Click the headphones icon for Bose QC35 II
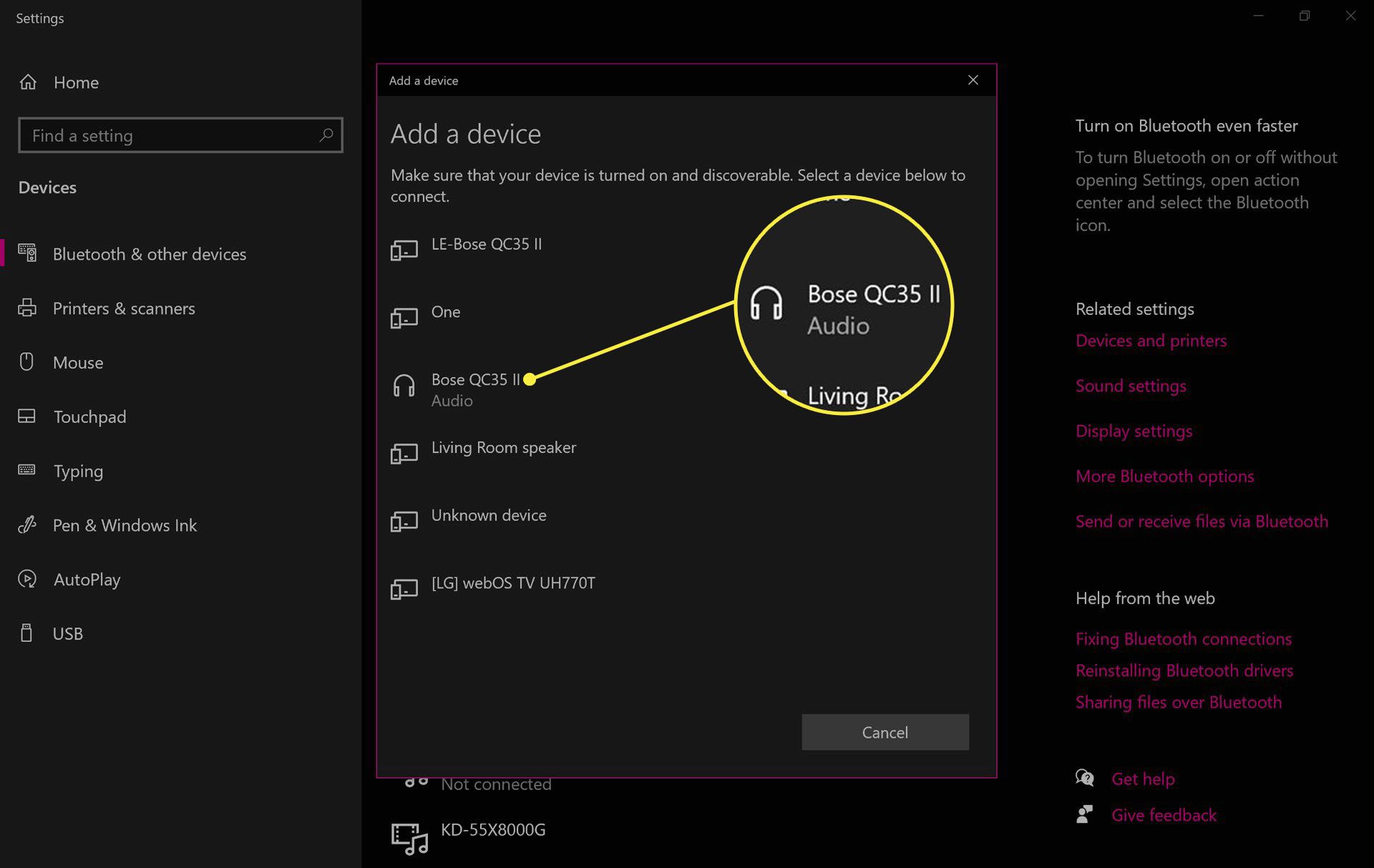Viewport: 1374px width, 868px height. 404,386
